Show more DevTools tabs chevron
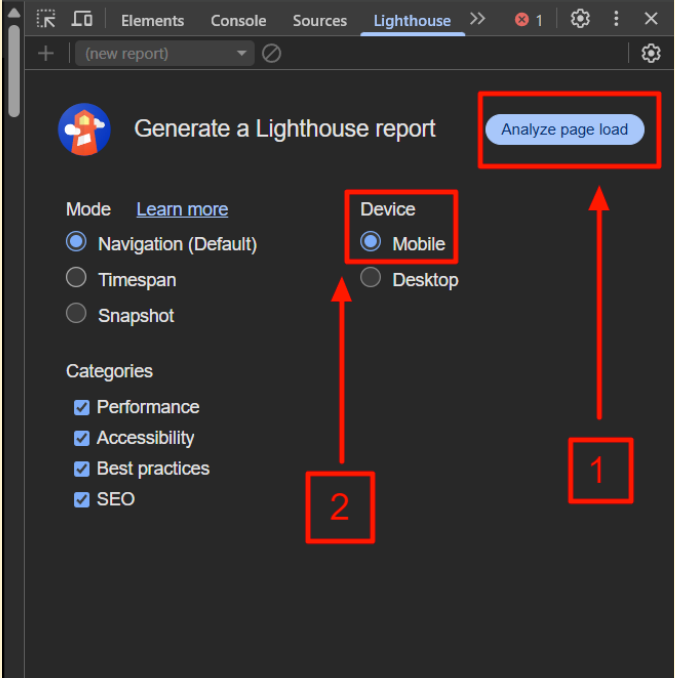Screen dimensions: 675x678 pyautogui.click(x=477, y=19)
